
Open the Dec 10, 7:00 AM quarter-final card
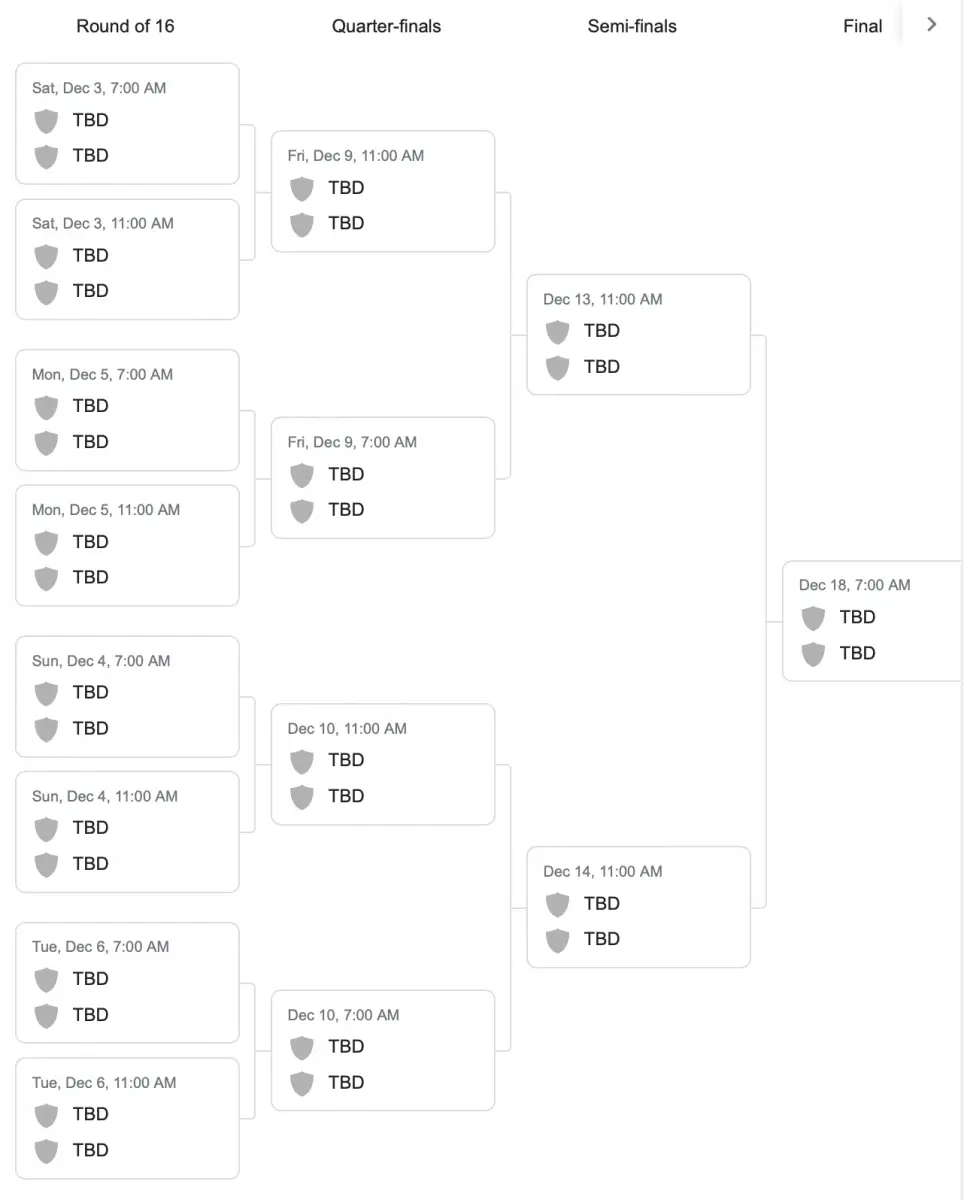[x=383, y=1050]
